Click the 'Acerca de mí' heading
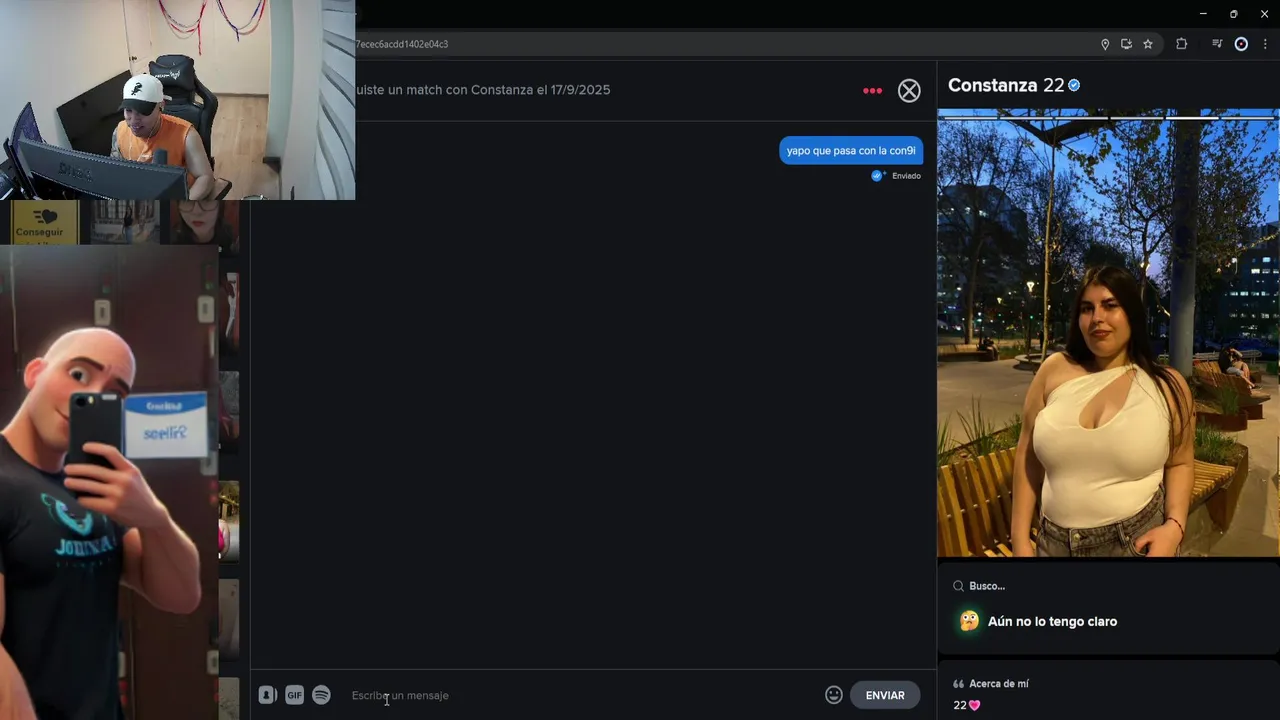The width and height of the screenshot is (1280, 720). (998, 684)
